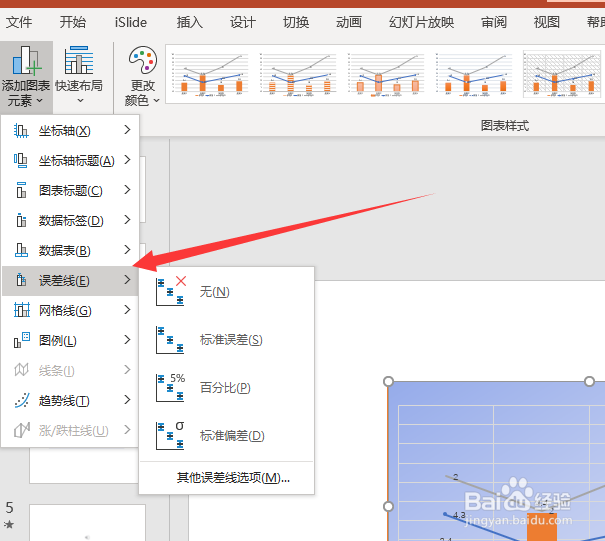The image size is (605, 541).
Task: Click the 数据表(B) icon
Action: 21,250
